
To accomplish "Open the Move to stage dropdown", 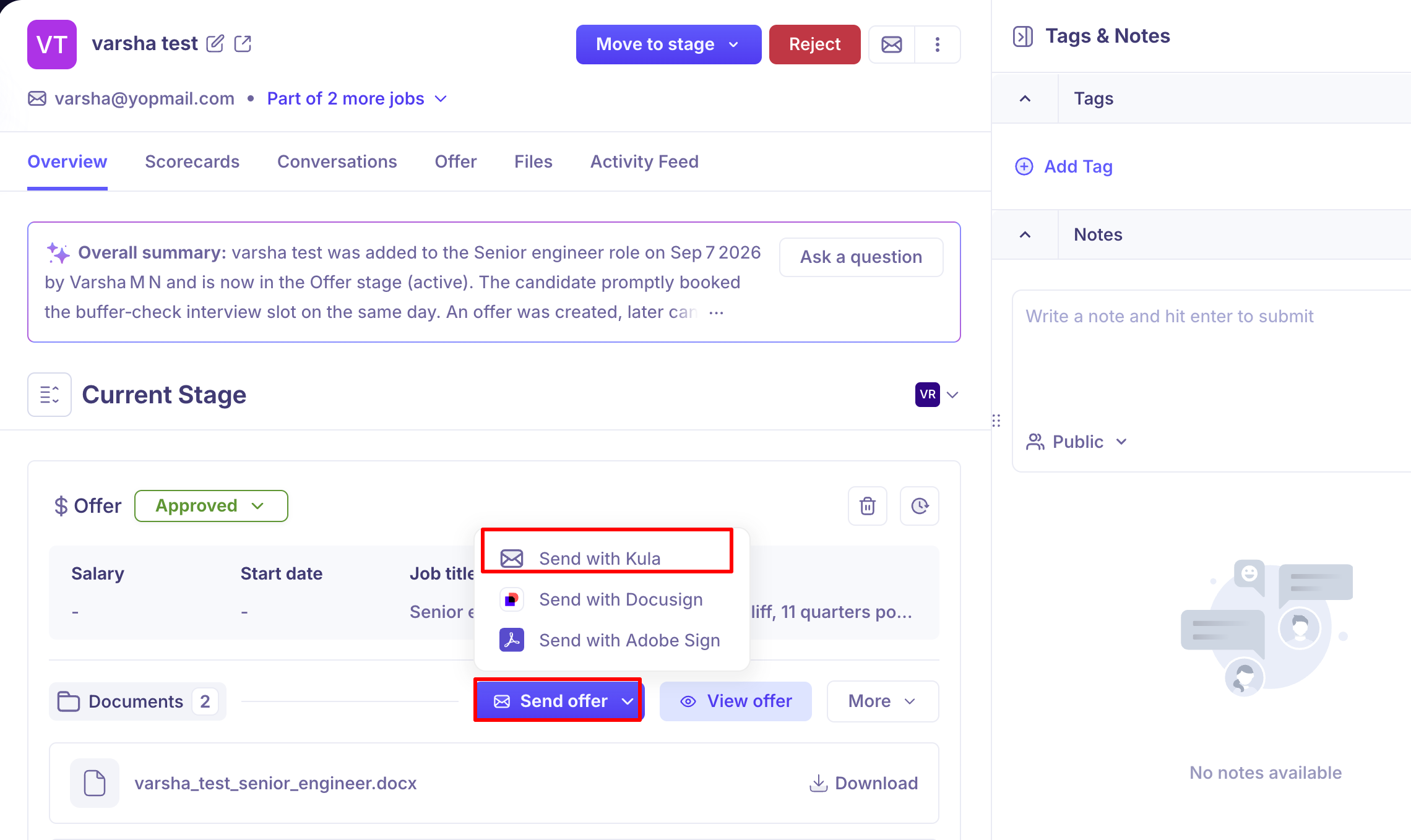I will (668, 45).
